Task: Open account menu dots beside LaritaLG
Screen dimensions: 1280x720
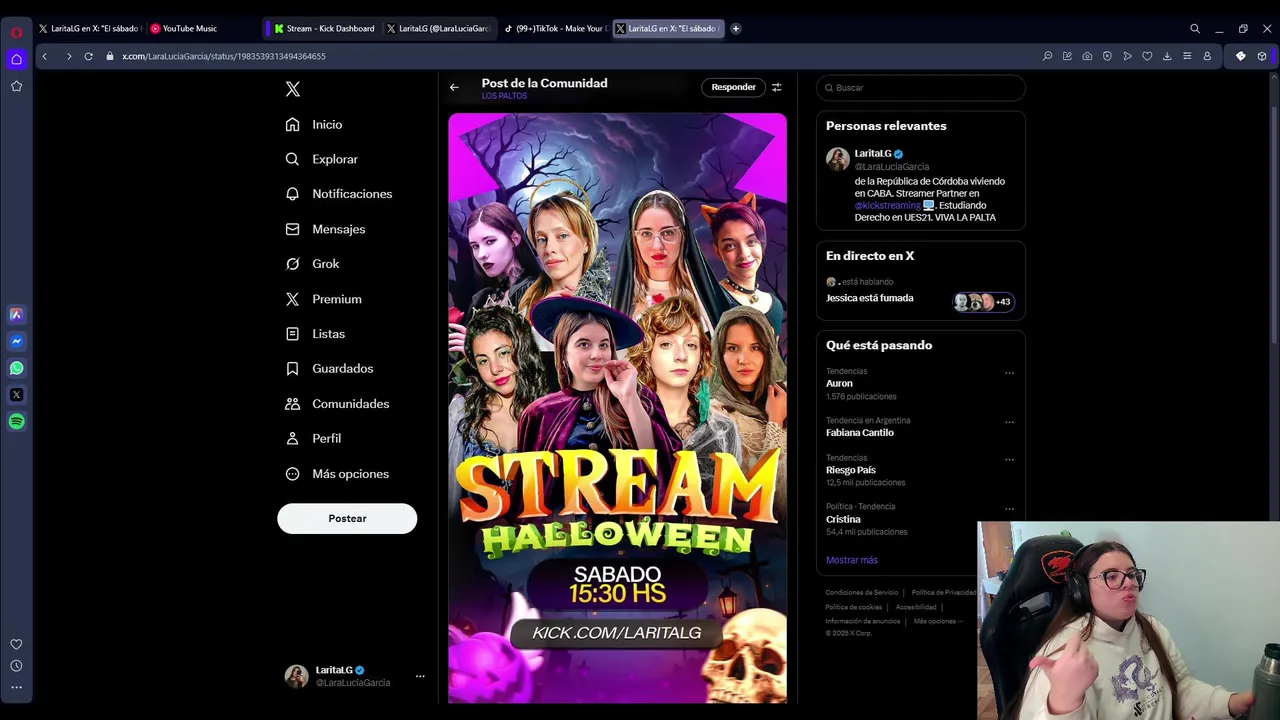Action: coord(420,676)
